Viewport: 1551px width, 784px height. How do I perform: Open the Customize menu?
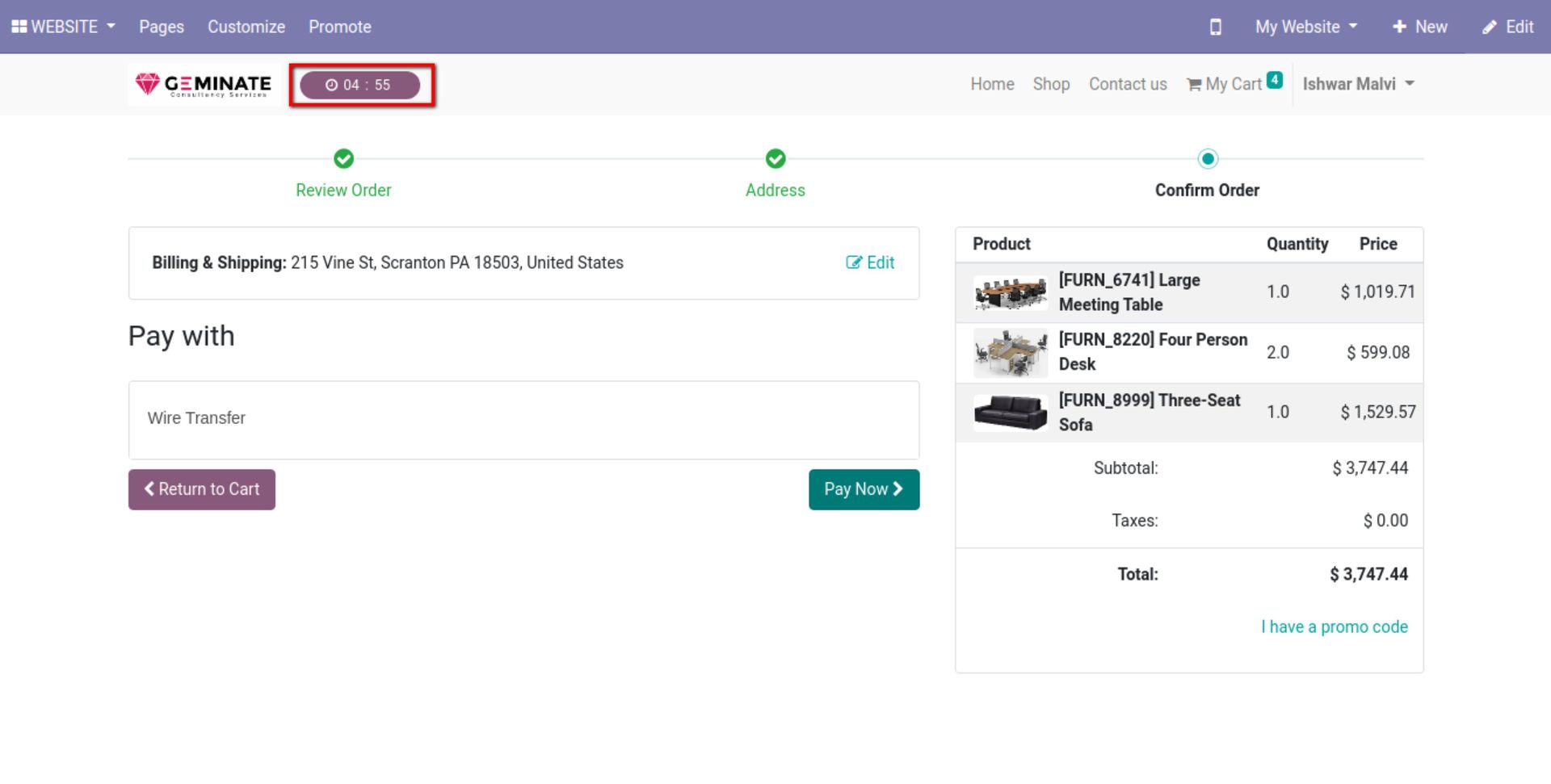246,27
